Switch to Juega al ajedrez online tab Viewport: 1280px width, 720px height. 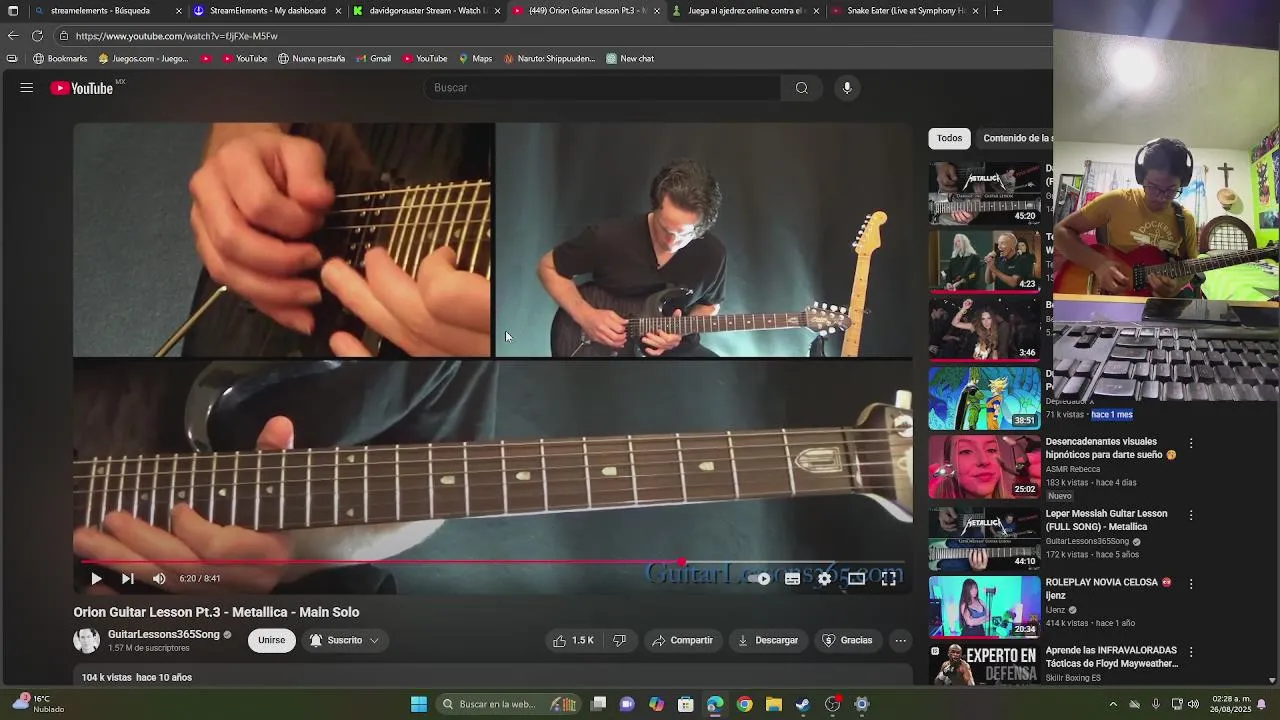tap(744, 11)
